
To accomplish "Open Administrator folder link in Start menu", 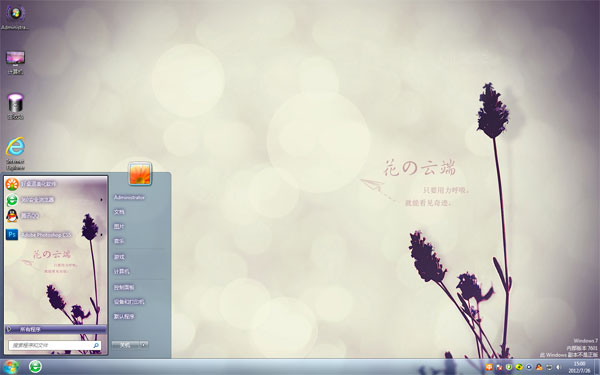I will 129,197.
